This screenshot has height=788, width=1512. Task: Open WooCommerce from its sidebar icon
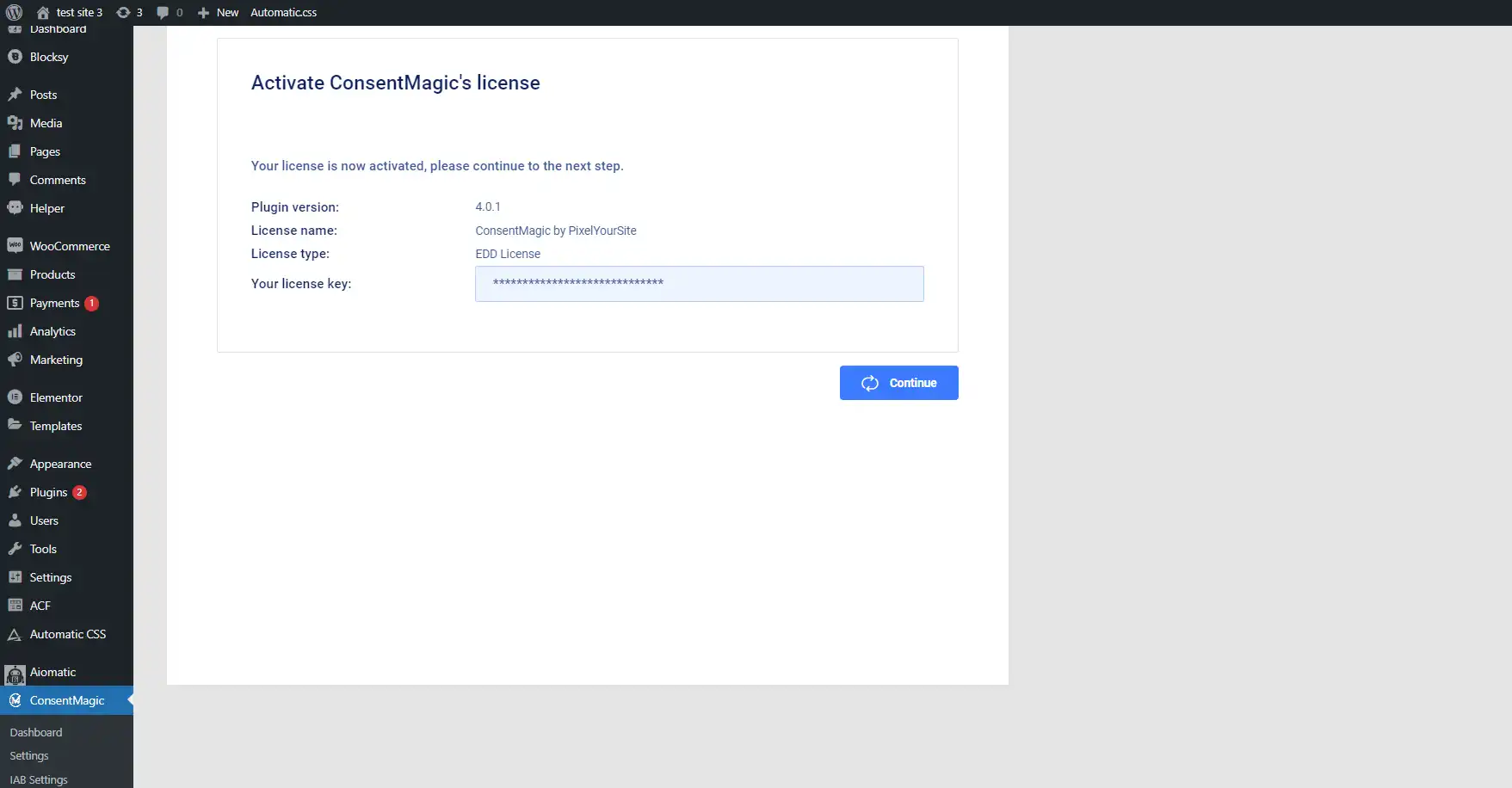(x=16, y=245)
